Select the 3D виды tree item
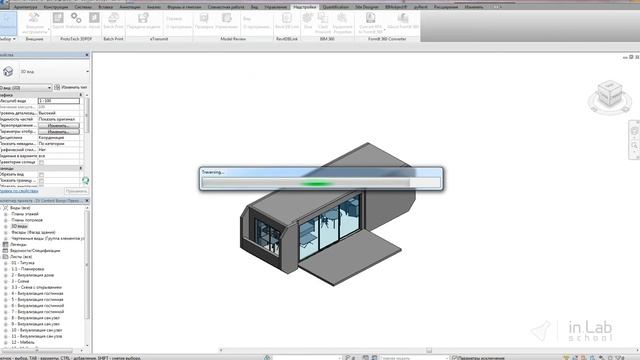Image resolution: width=640 pixels, height=360 pixels. pyautogui.click(x=19, y=226)
